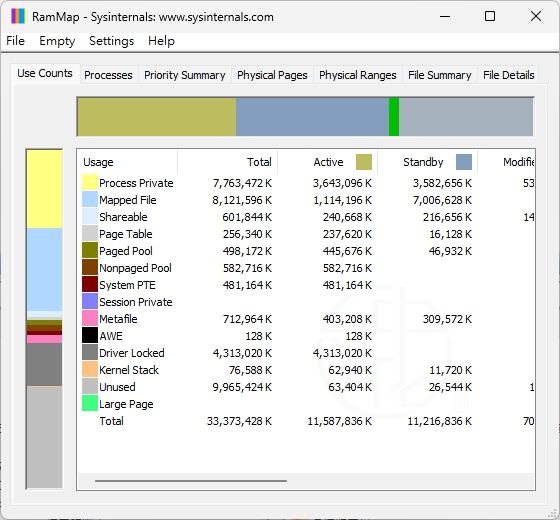Click the orange Kernel Stack color swatch

[90, 369]
